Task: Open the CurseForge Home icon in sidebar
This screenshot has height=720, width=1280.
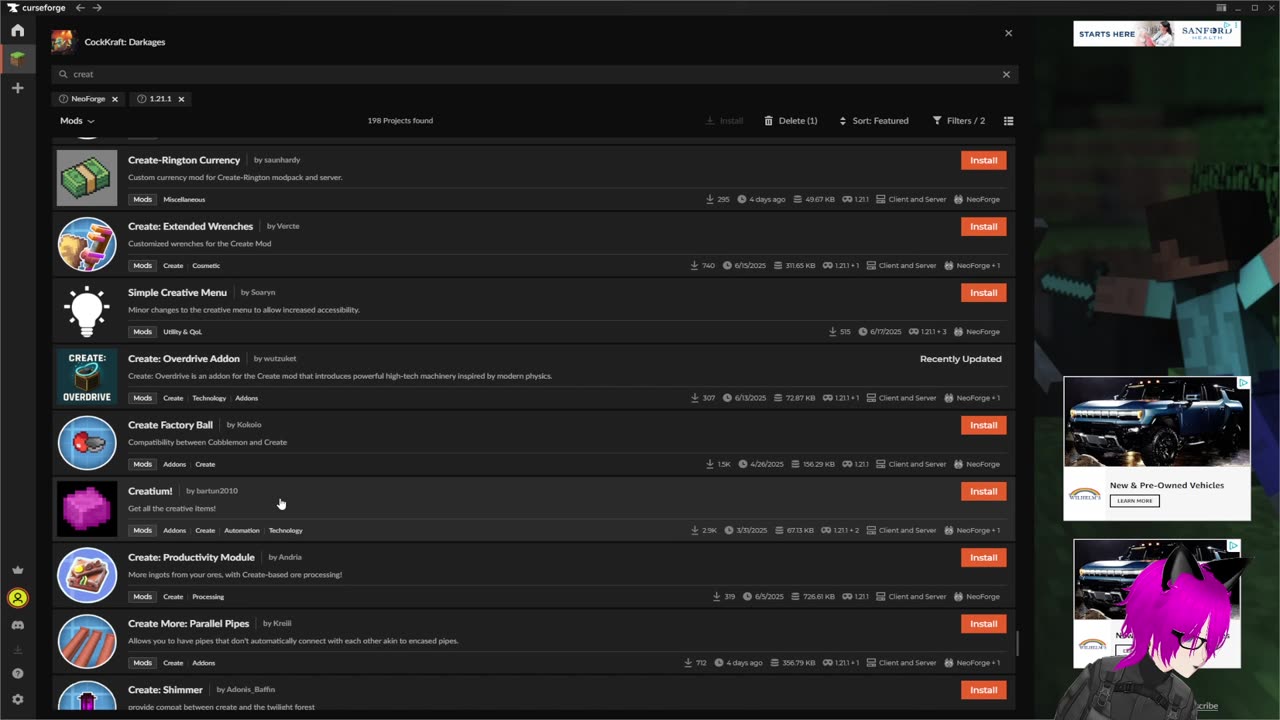Action: click(17, 31)
